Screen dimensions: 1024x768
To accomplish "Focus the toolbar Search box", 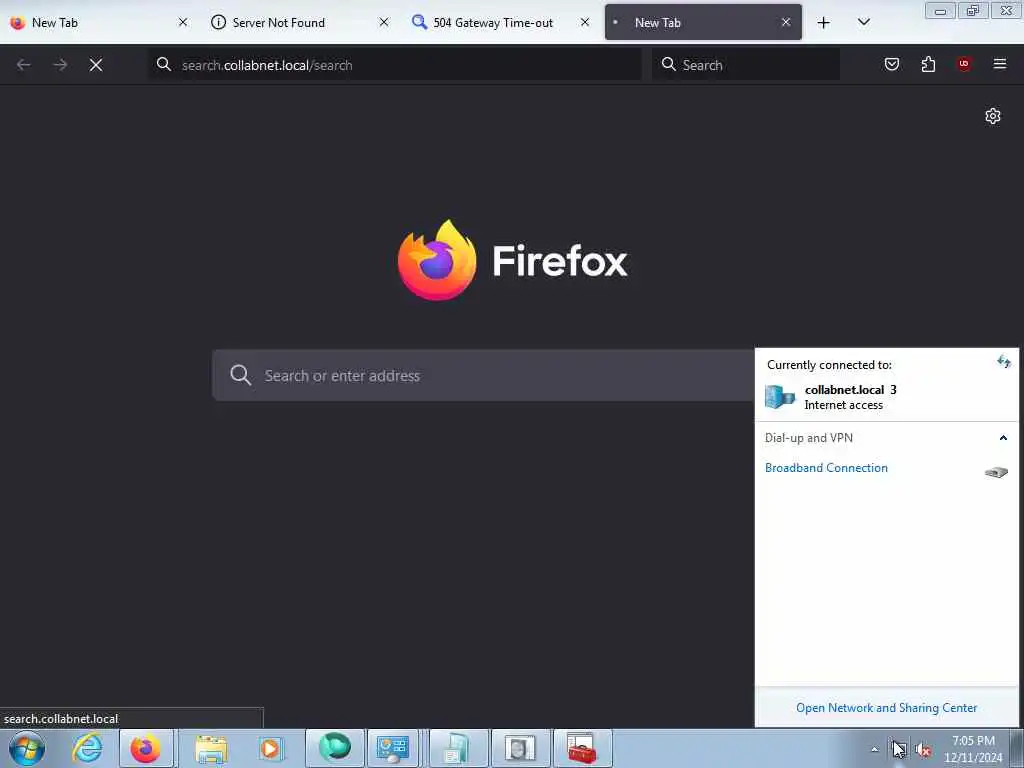I will (x=746, y=65).
